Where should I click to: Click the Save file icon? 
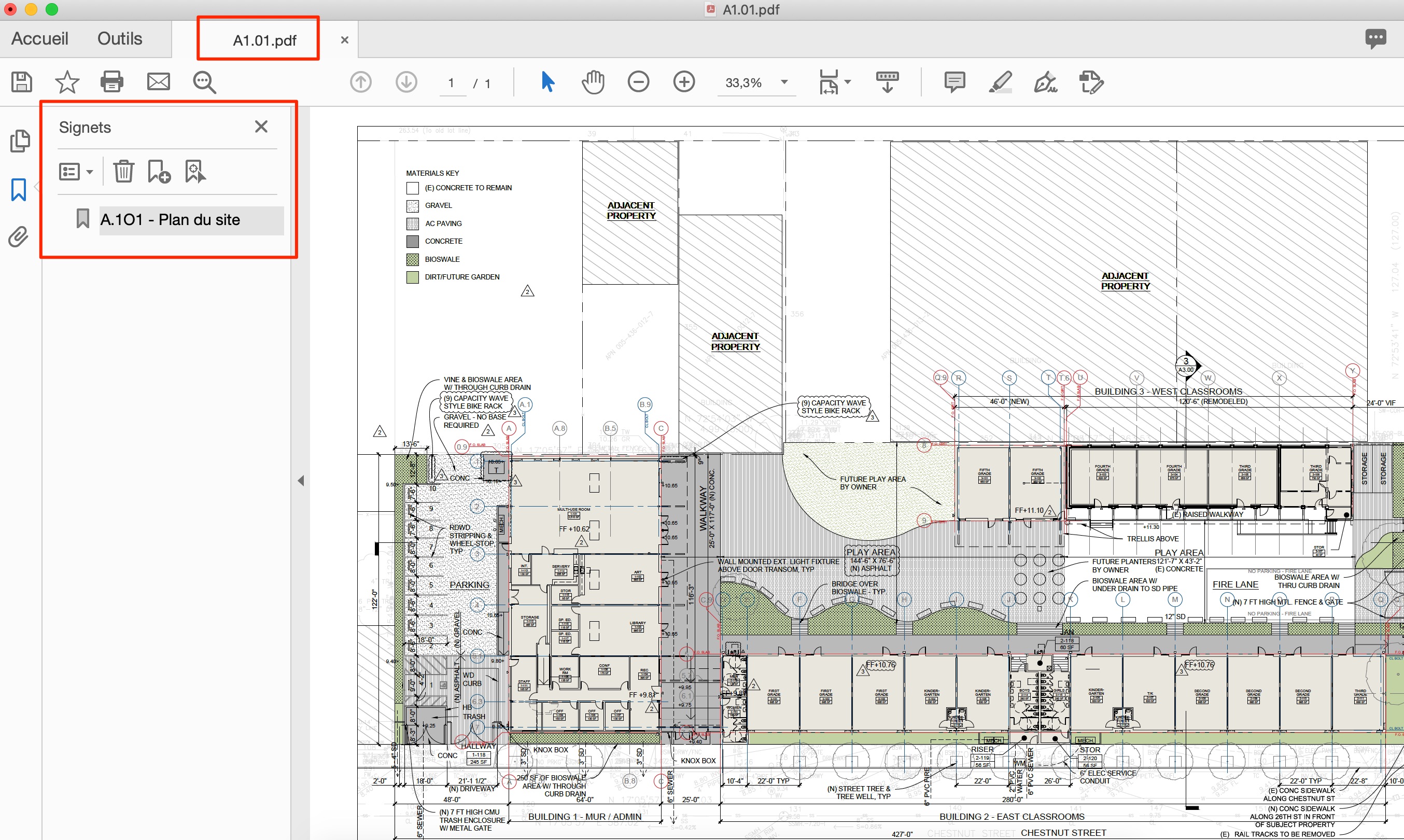21,82
